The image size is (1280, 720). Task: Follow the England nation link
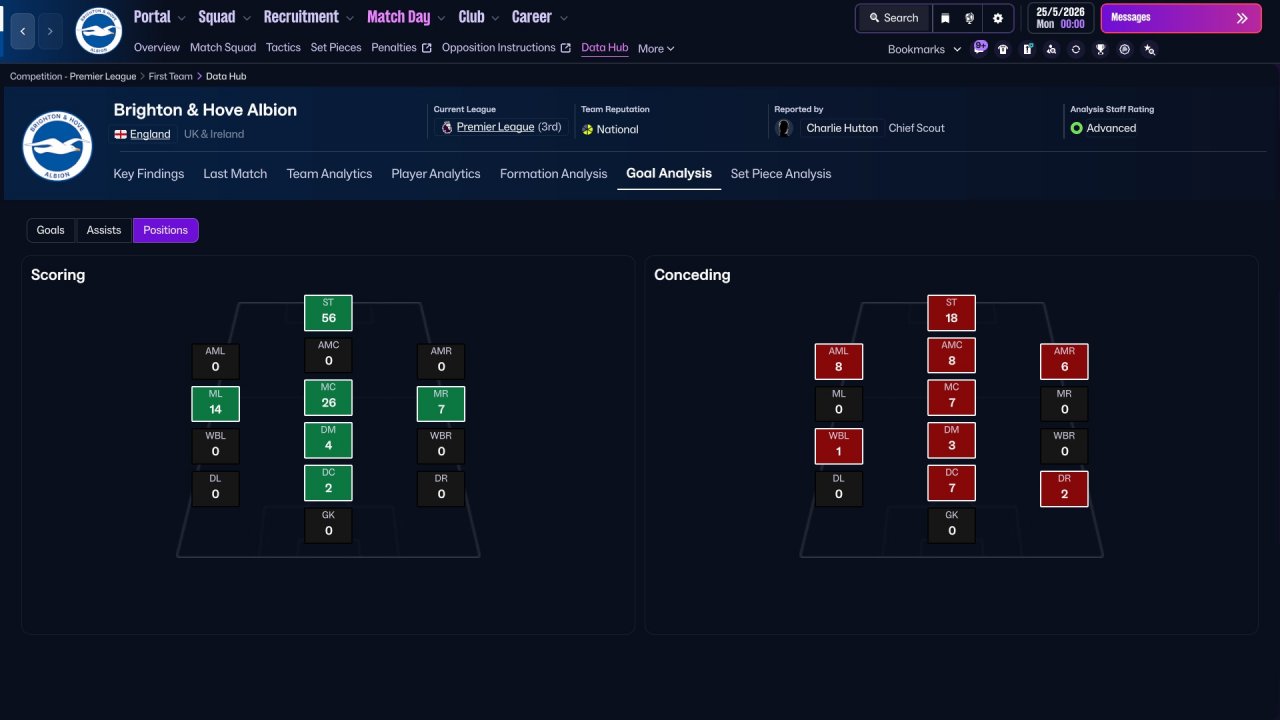coord(150,134)
